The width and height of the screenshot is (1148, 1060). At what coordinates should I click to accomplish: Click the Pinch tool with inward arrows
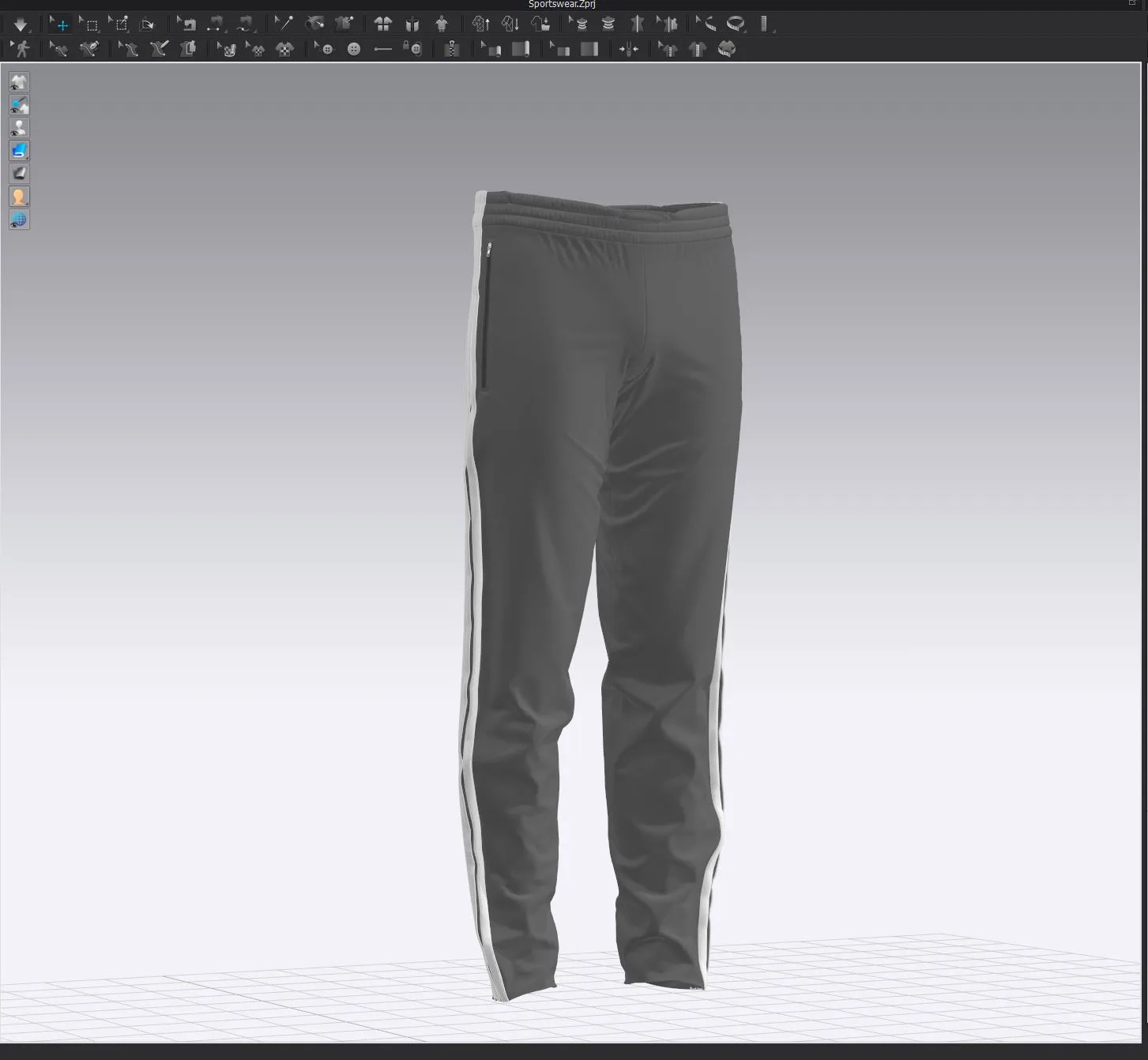(629, 49)
